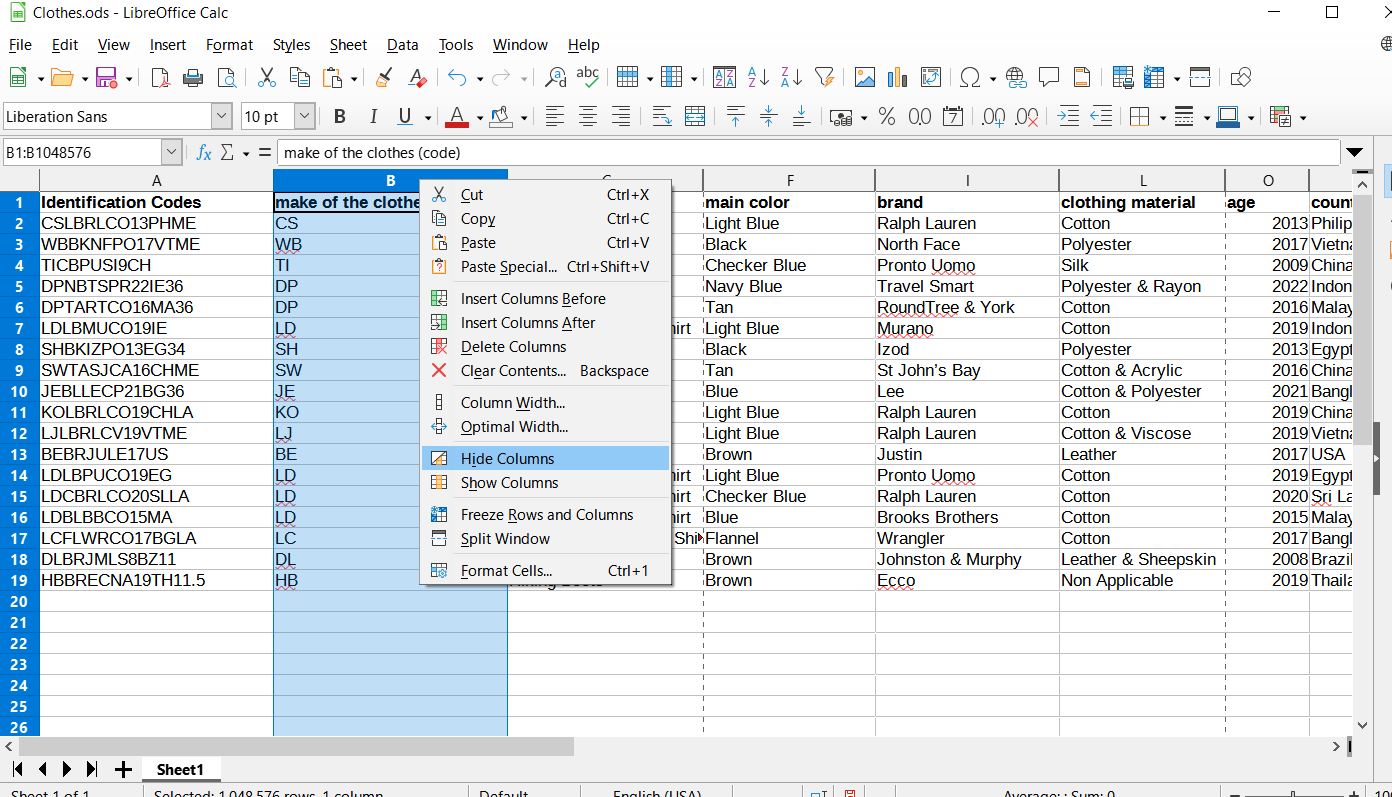Screen dimensions: 1392x797
Task: Undo the last action
Action: click(457, 77)
